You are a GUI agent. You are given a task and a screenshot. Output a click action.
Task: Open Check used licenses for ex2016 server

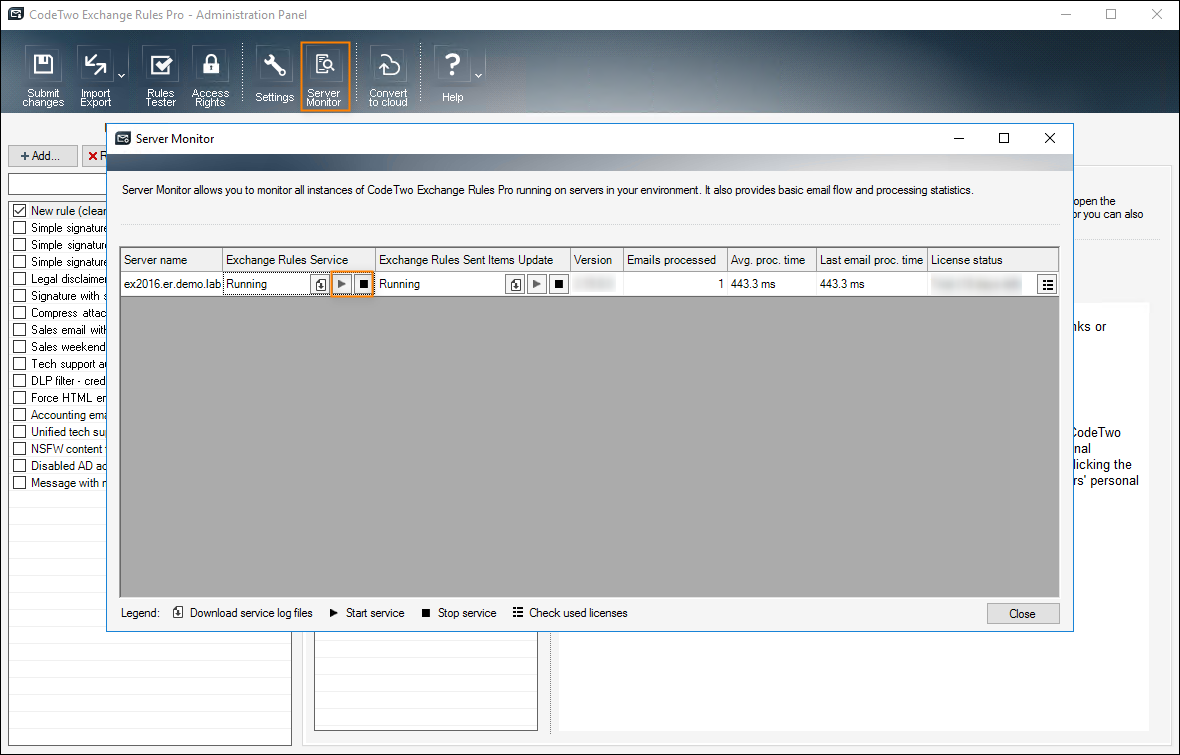pos(1047,284)
